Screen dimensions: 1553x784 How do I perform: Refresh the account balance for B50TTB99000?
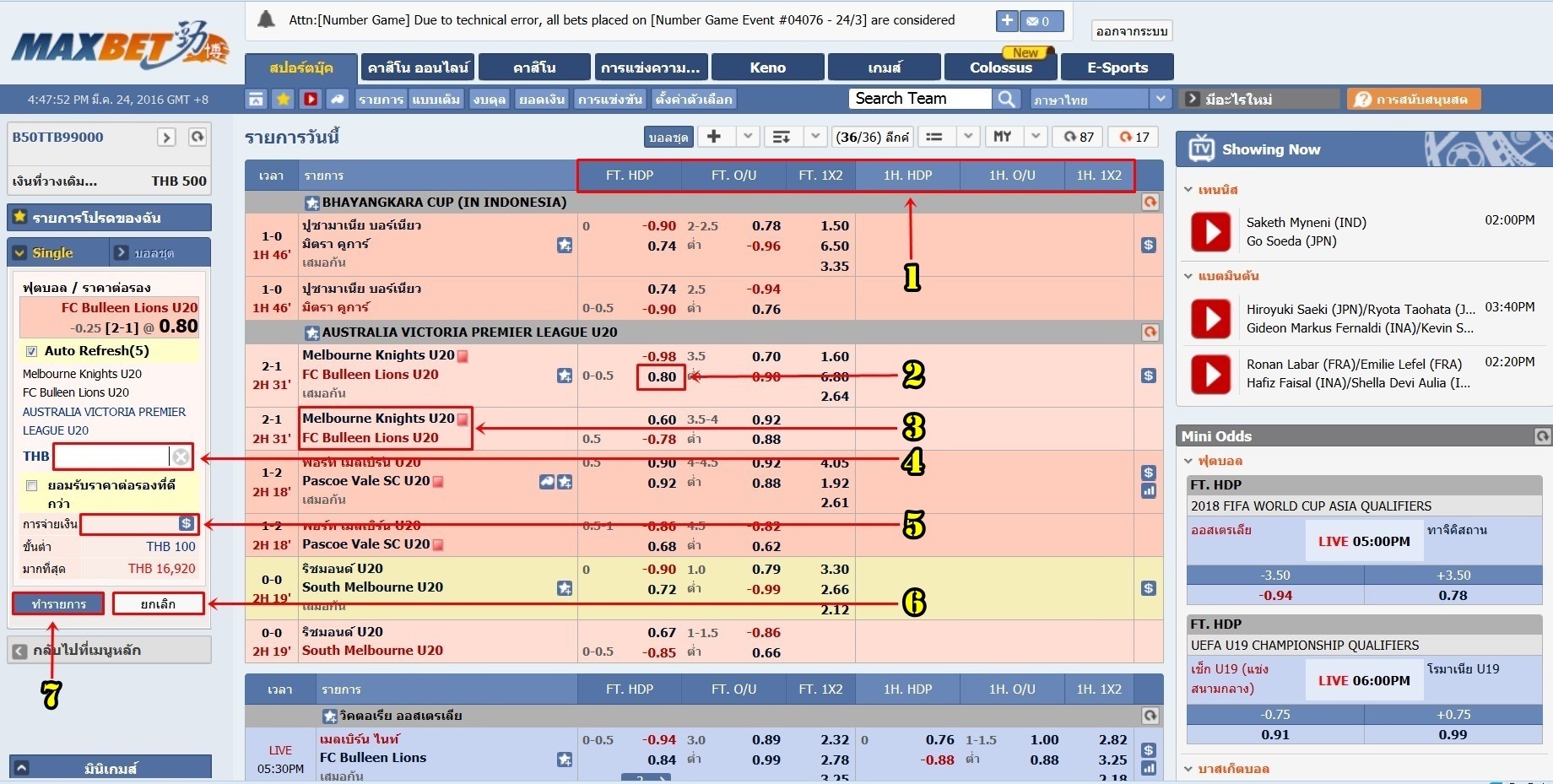click(x=198, y=137)
